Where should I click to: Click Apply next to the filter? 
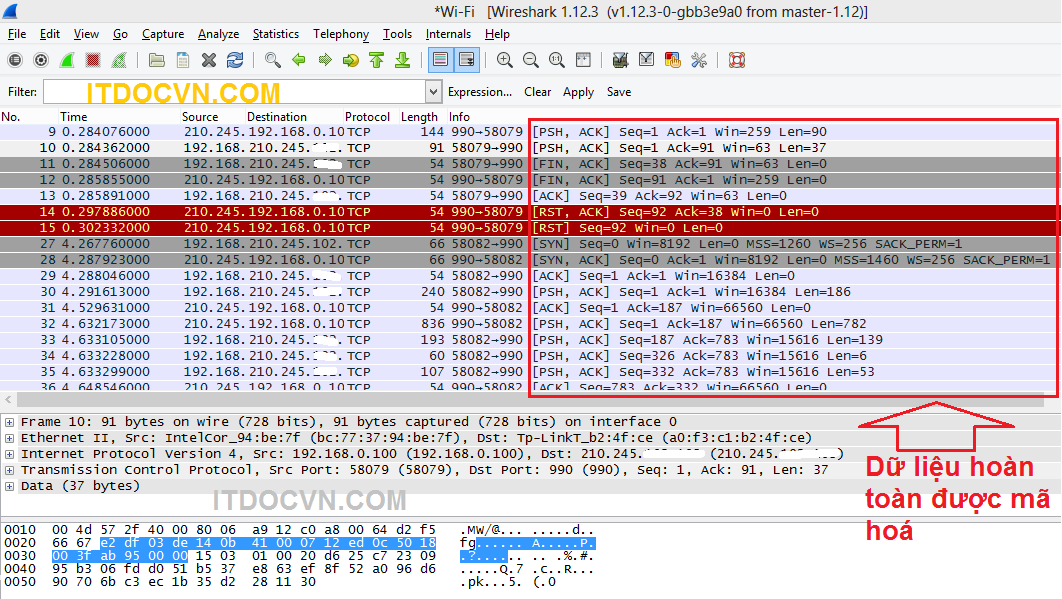pos(578,92)
